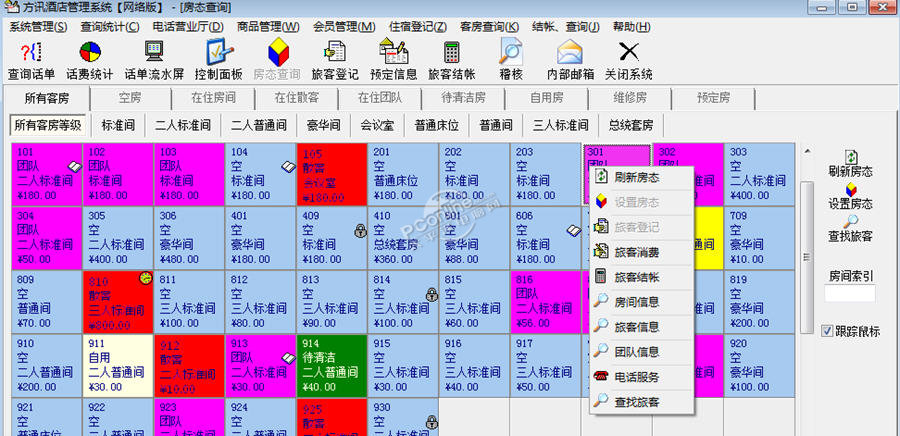Open the 旅客登记 toolbar icon

[335, 52]
